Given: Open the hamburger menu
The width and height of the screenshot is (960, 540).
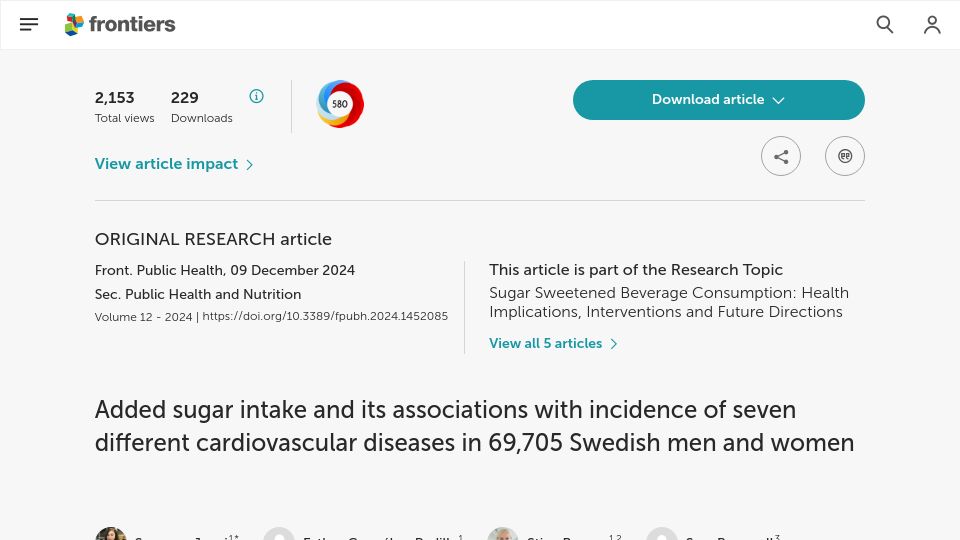Looking at the screenshot, I should tap(29, 24).
